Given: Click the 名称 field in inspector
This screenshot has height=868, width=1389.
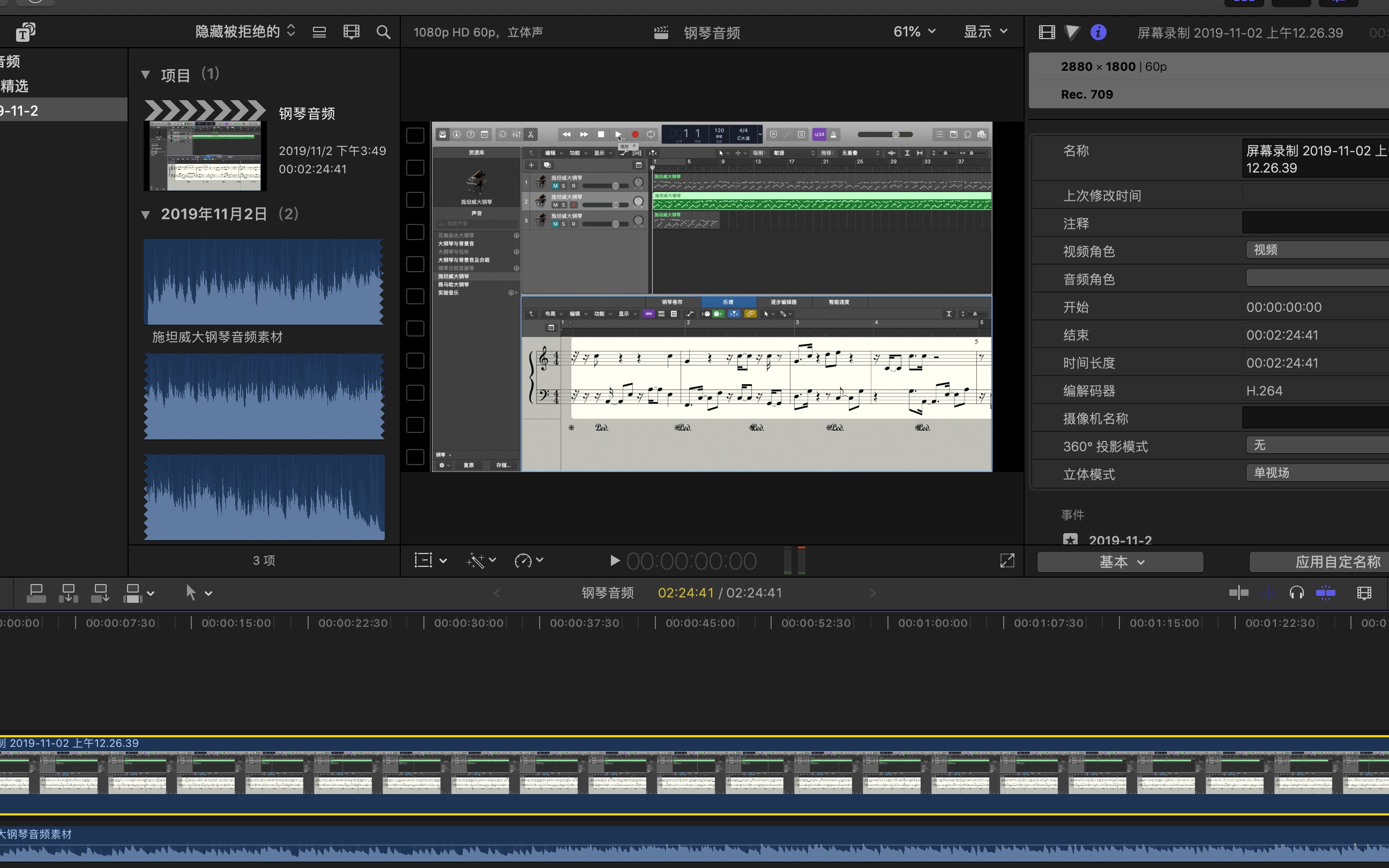Looking at the screenshot, I should (1315, 160).
